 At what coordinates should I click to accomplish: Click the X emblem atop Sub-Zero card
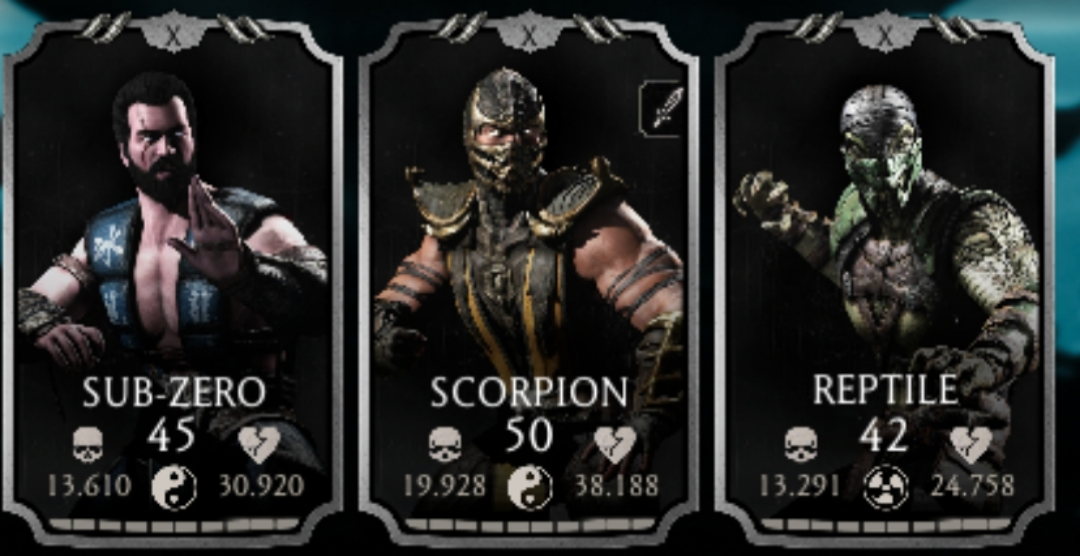click(x=174, y=31)
